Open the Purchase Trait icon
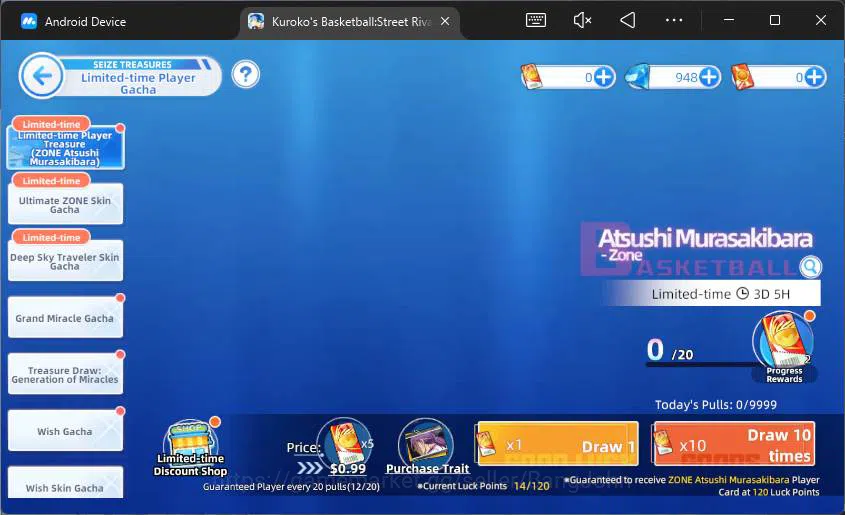 (427, 447)
